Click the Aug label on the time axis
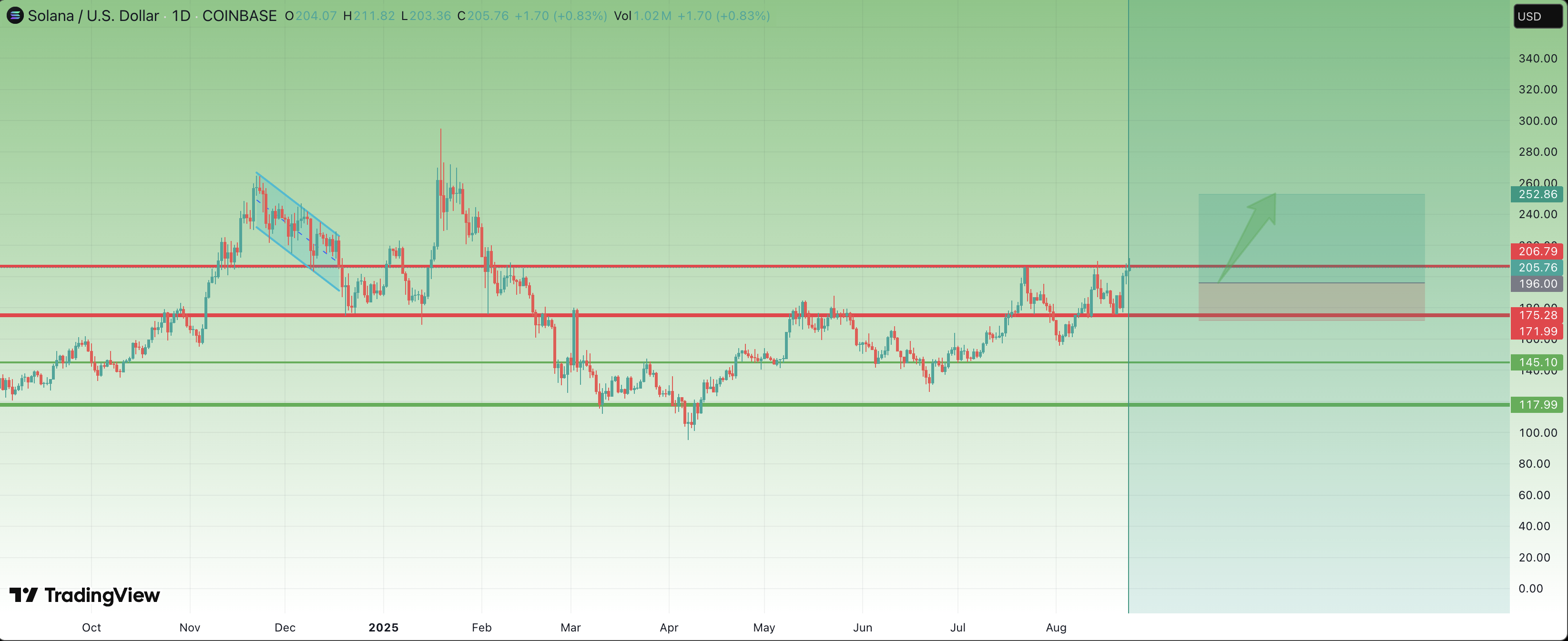1568x641 pixels. [x=1056, y=627]
